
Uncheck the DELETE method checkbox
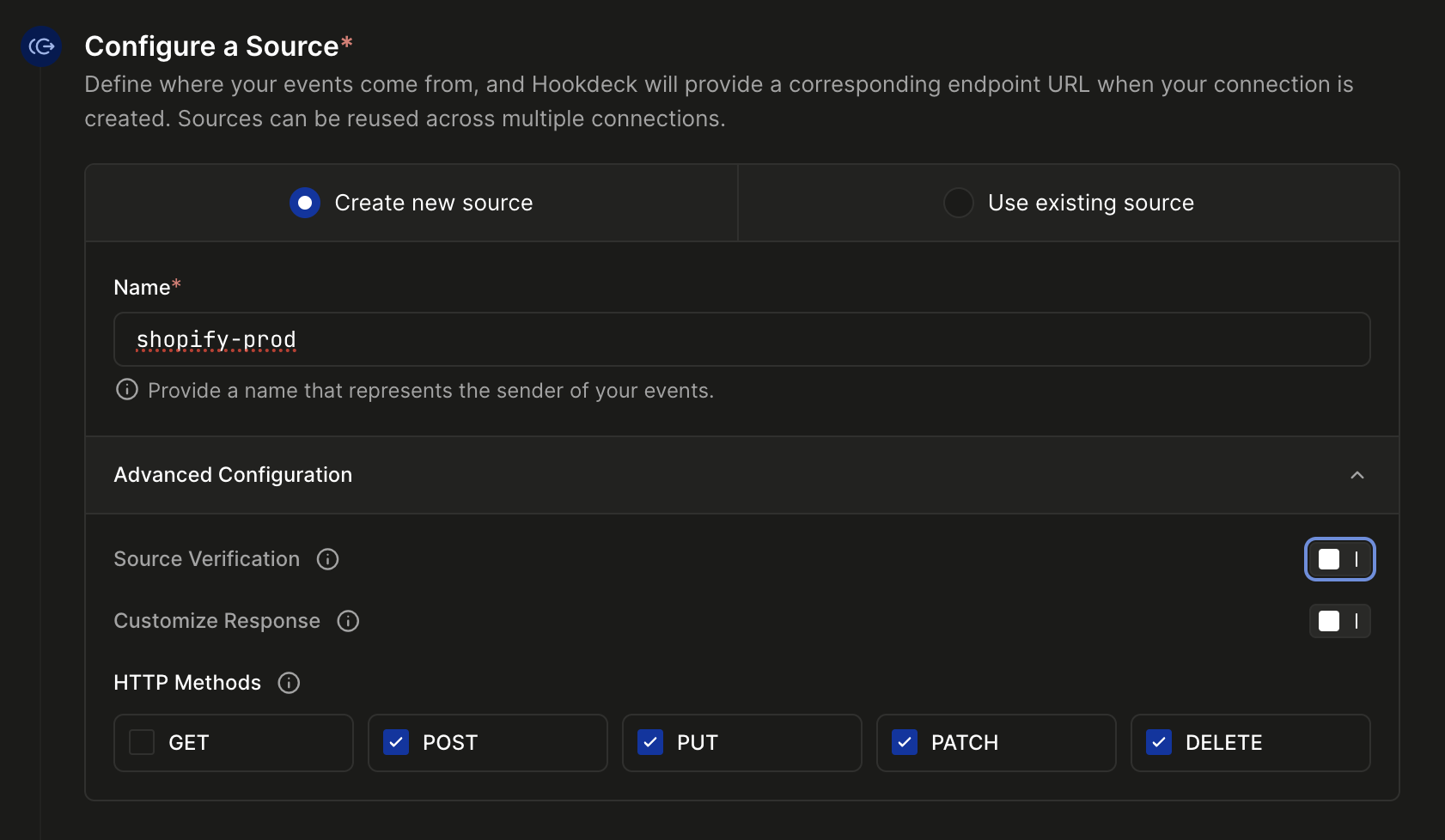(1159, 742)
